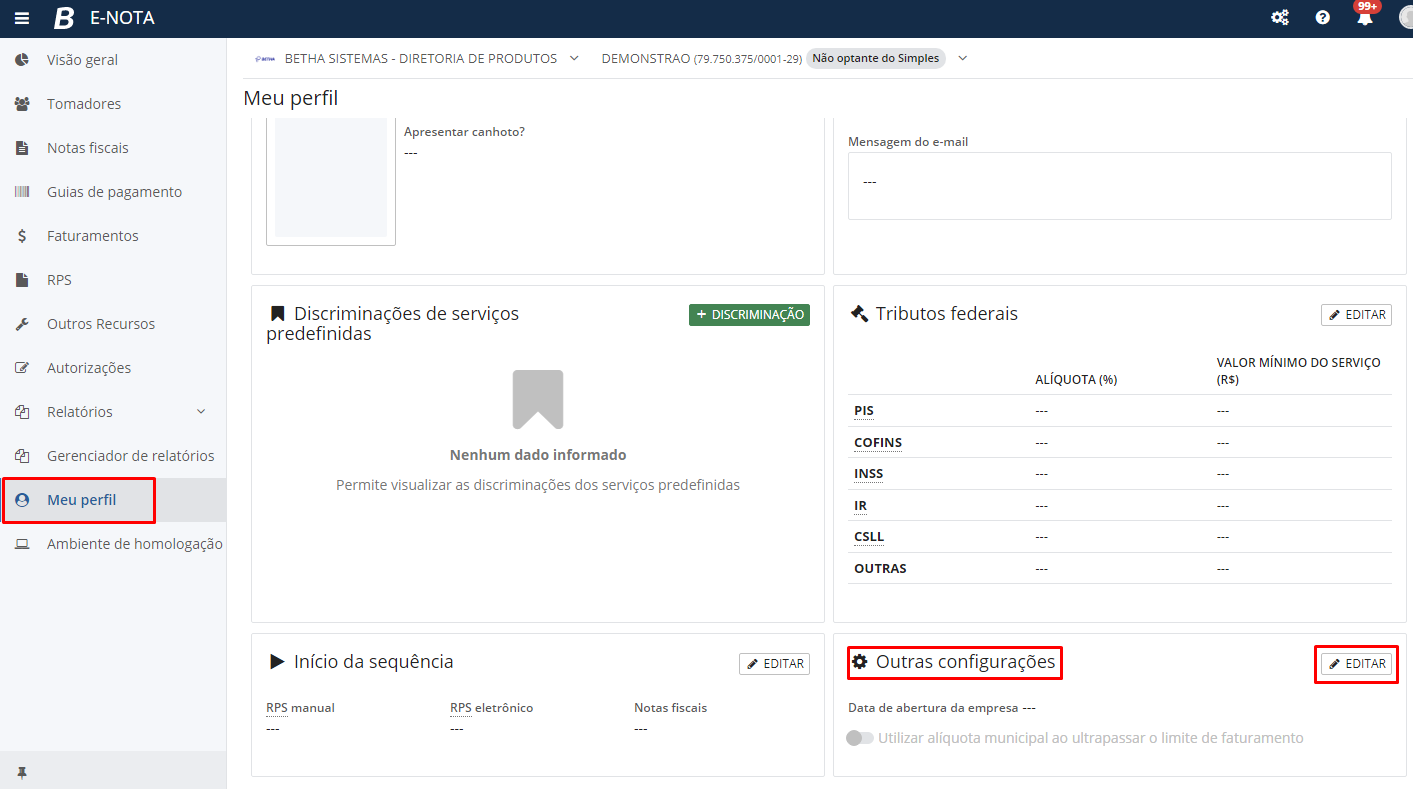Click the Tomadores people icon
This screenshot has height=789, width=1413.
click(x=22, y=104)
